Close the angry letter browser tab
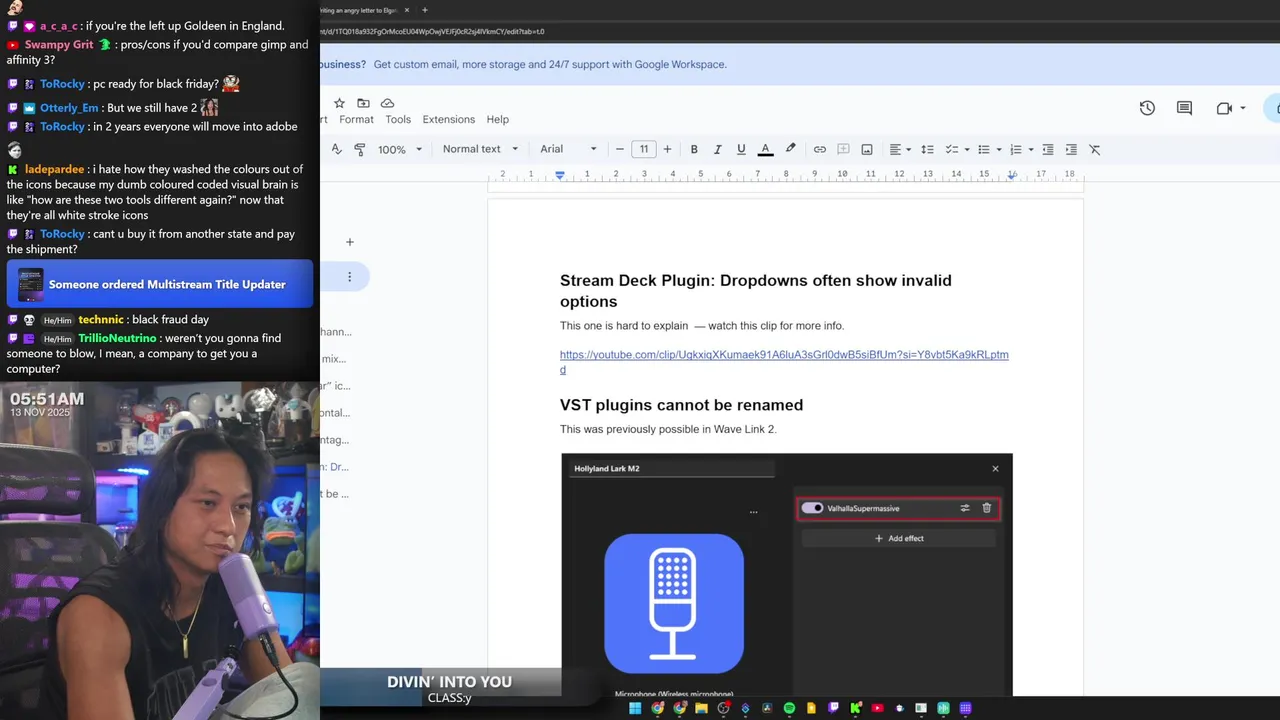 tap(407, 10)
